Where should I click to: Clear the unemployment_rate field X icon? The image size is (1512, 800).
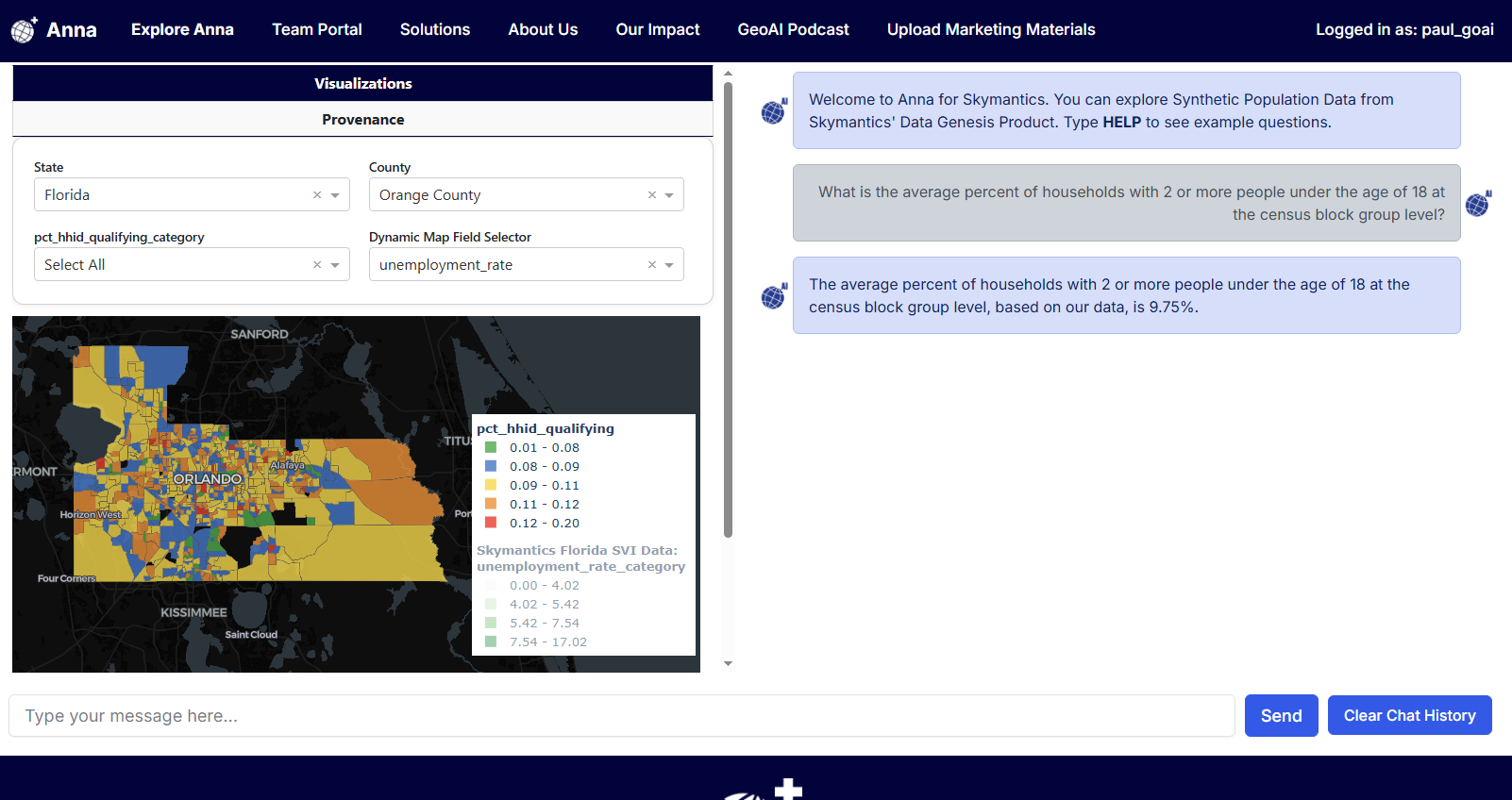pos(651,265)
